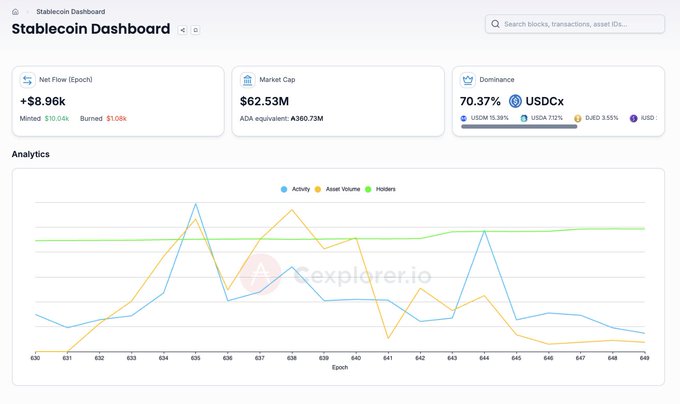Click the bookmark icon beside the title
Viewport: 680px width, 404px height.
(196, 30)
